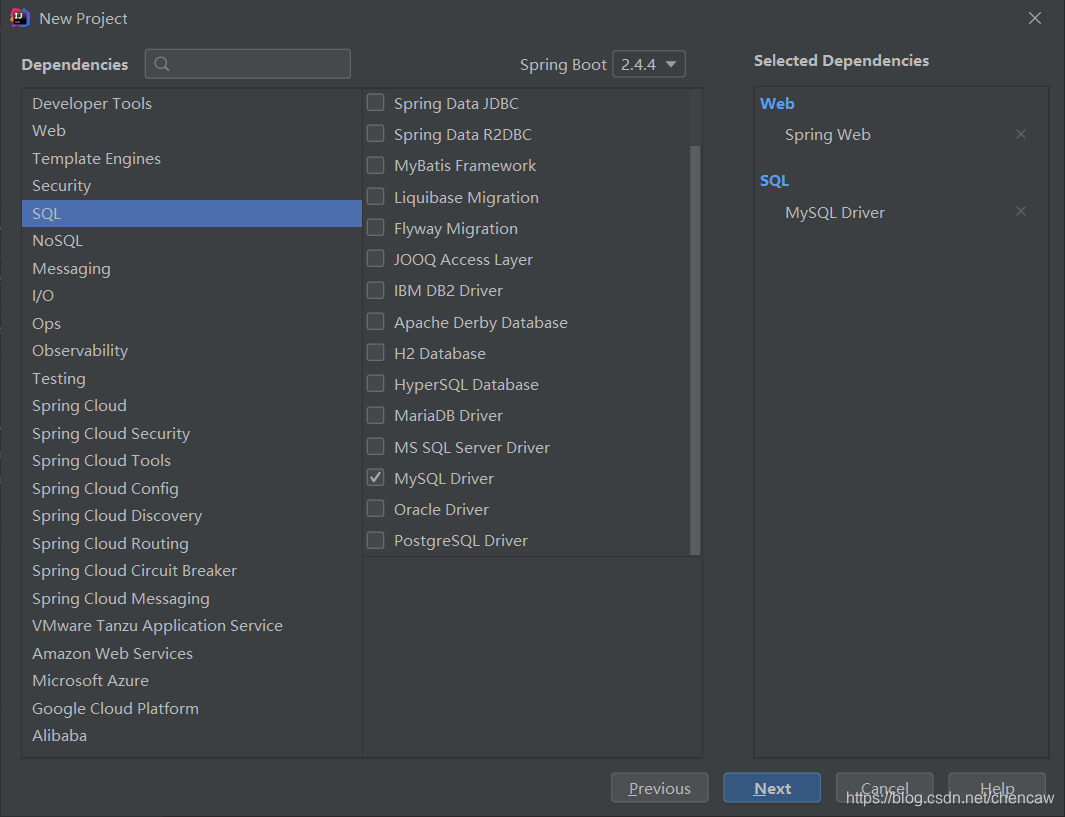Select the I/O category
1065x817 pixels.
pos(192,295)
